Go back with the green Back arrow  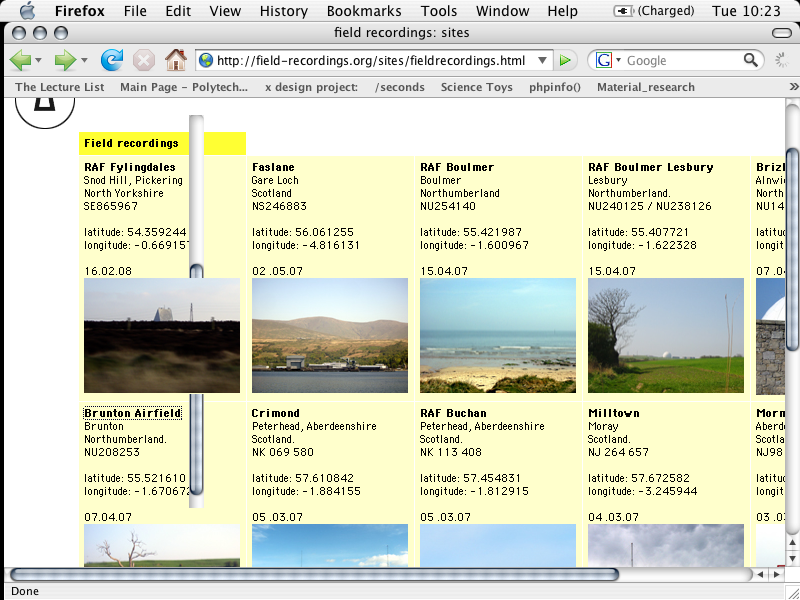coord(20,61)
